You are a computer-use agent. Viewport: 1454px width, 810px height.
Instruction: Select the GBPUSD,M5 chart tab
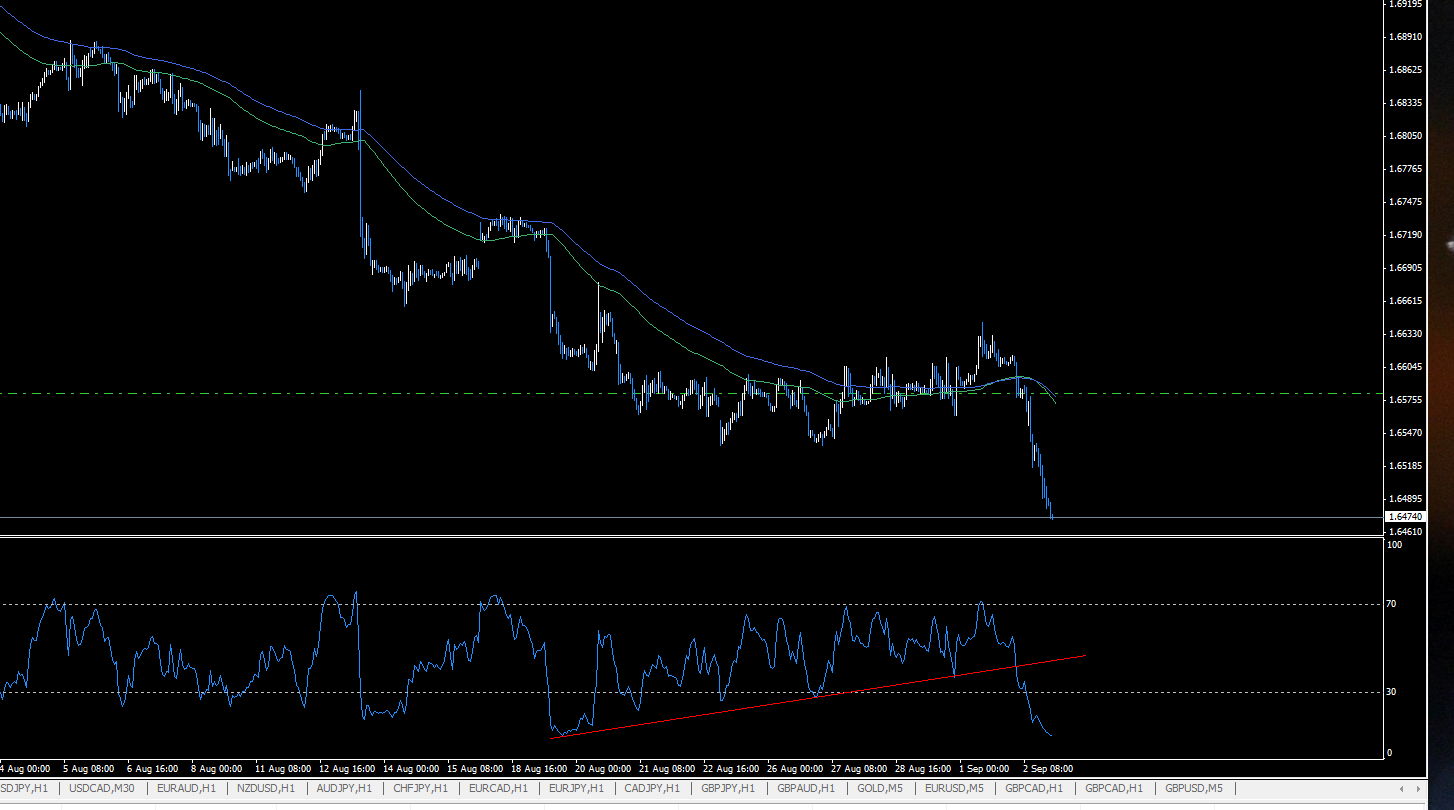pyautogui.click(x=1193, y=789)
